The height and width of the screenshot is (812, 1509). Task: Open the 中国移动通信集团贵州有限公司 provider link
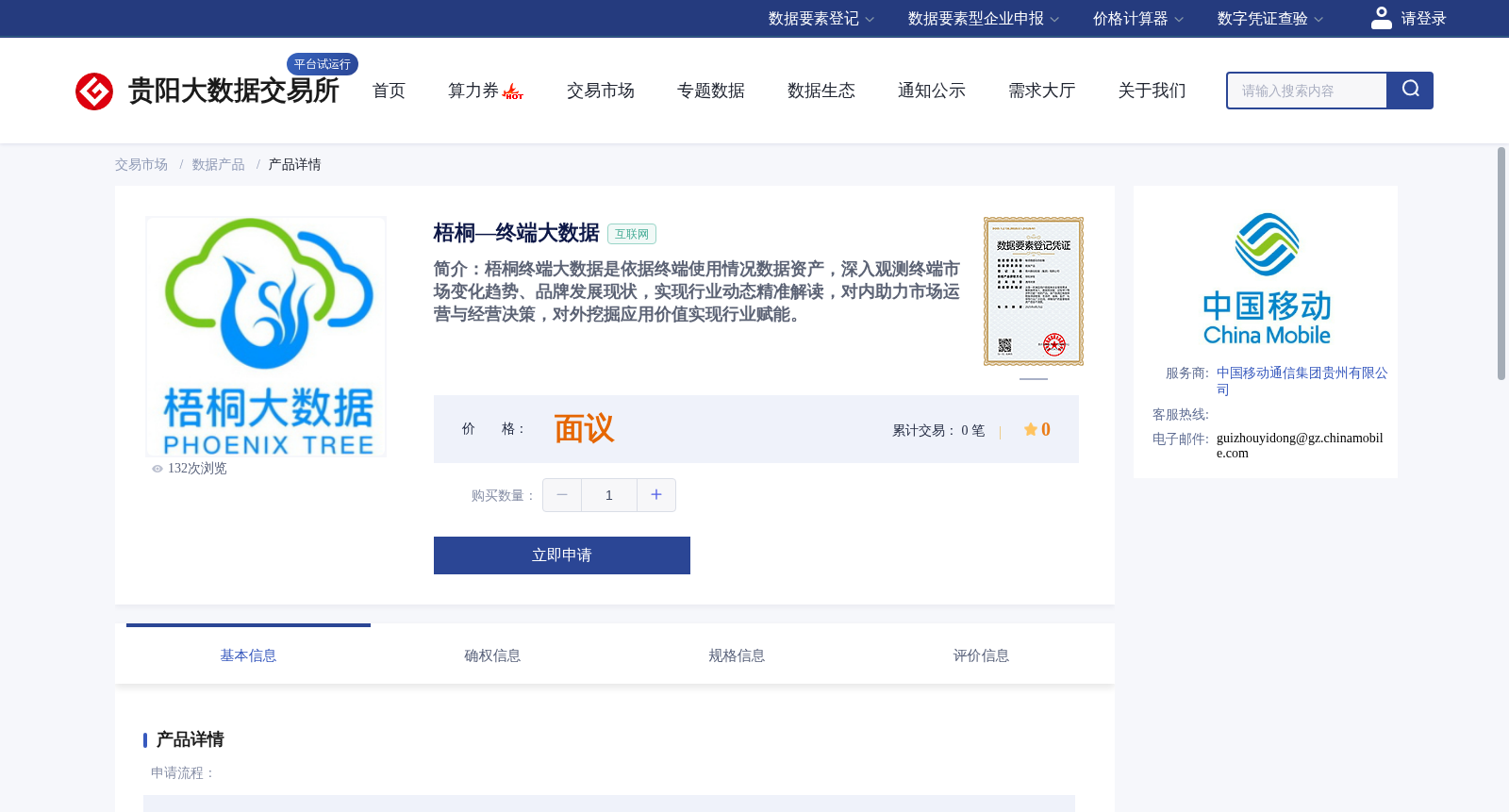pyautogui.click(x=1302, y=381)
